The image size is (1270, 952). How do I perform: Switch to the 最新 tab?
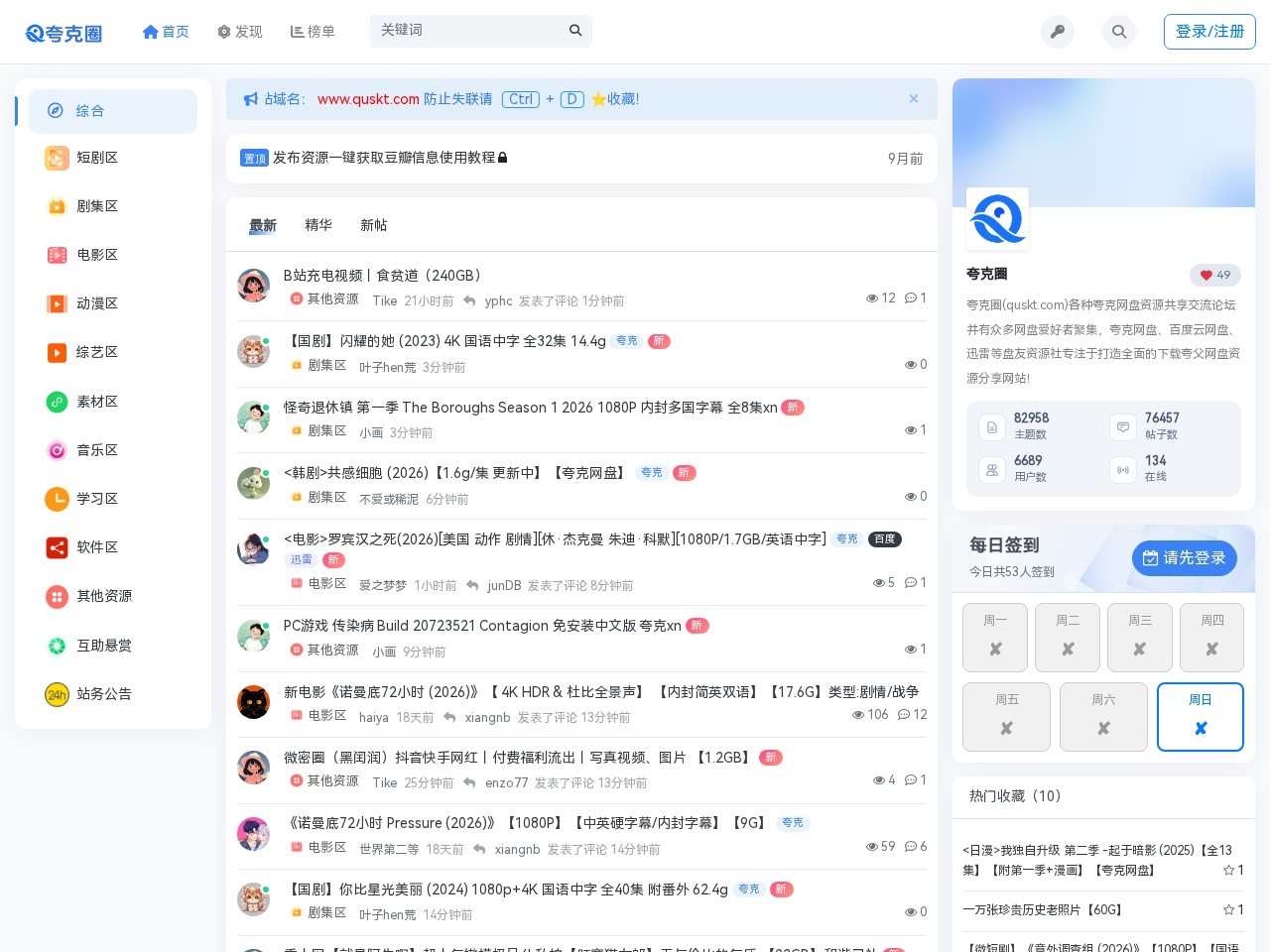pyautogui.click(x=263, y=226)
